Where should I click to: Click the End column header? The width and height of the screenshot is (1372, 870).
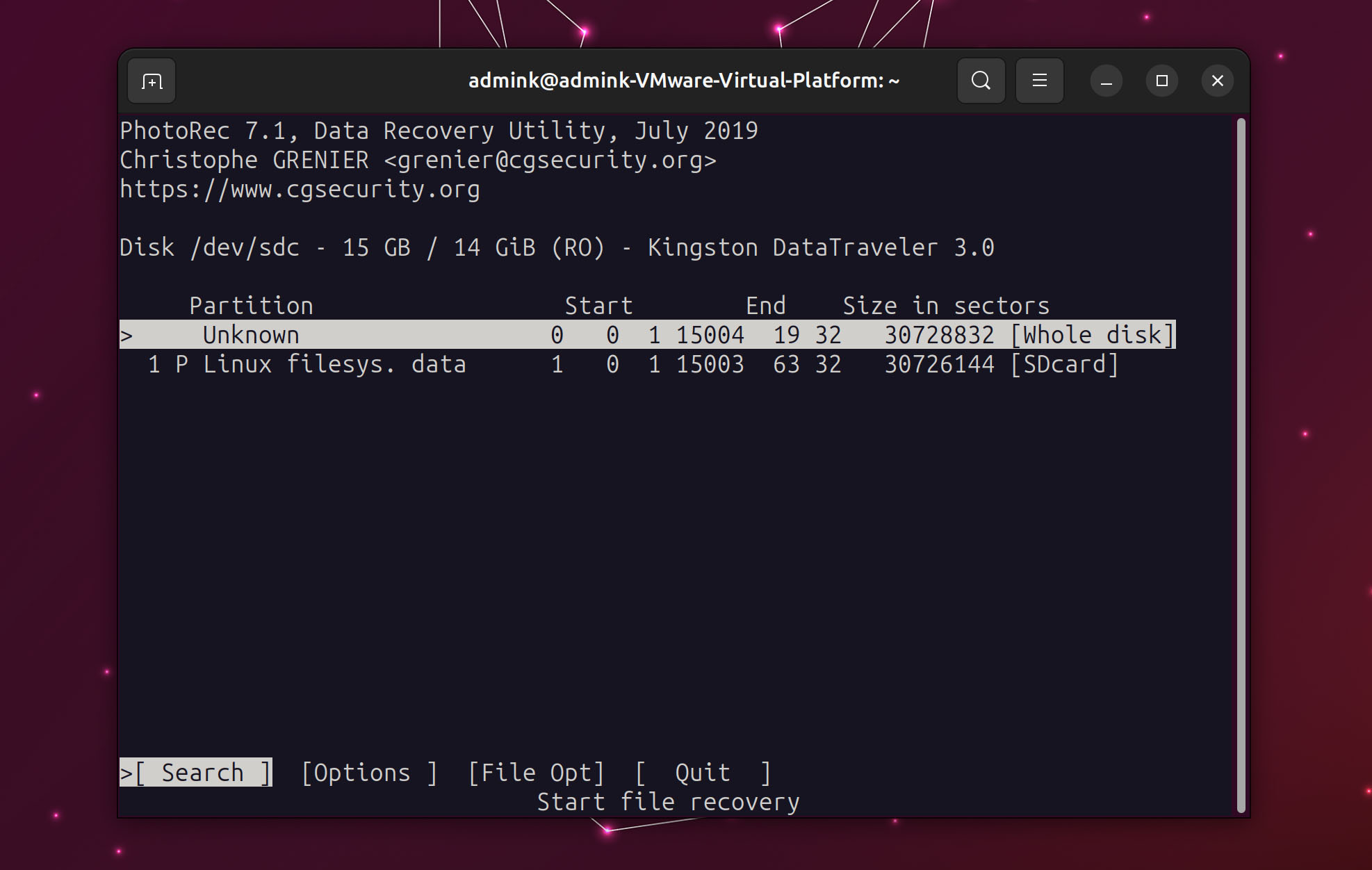click(765, 306)
